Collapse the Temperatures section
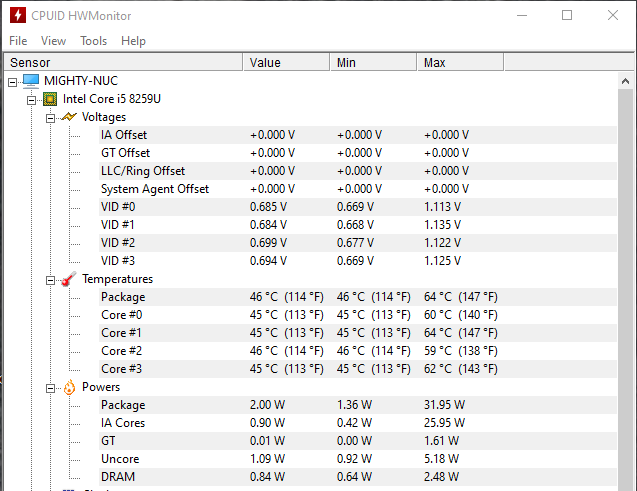The width and height of the screenshot is (637, 491). [x=50, y=280]
